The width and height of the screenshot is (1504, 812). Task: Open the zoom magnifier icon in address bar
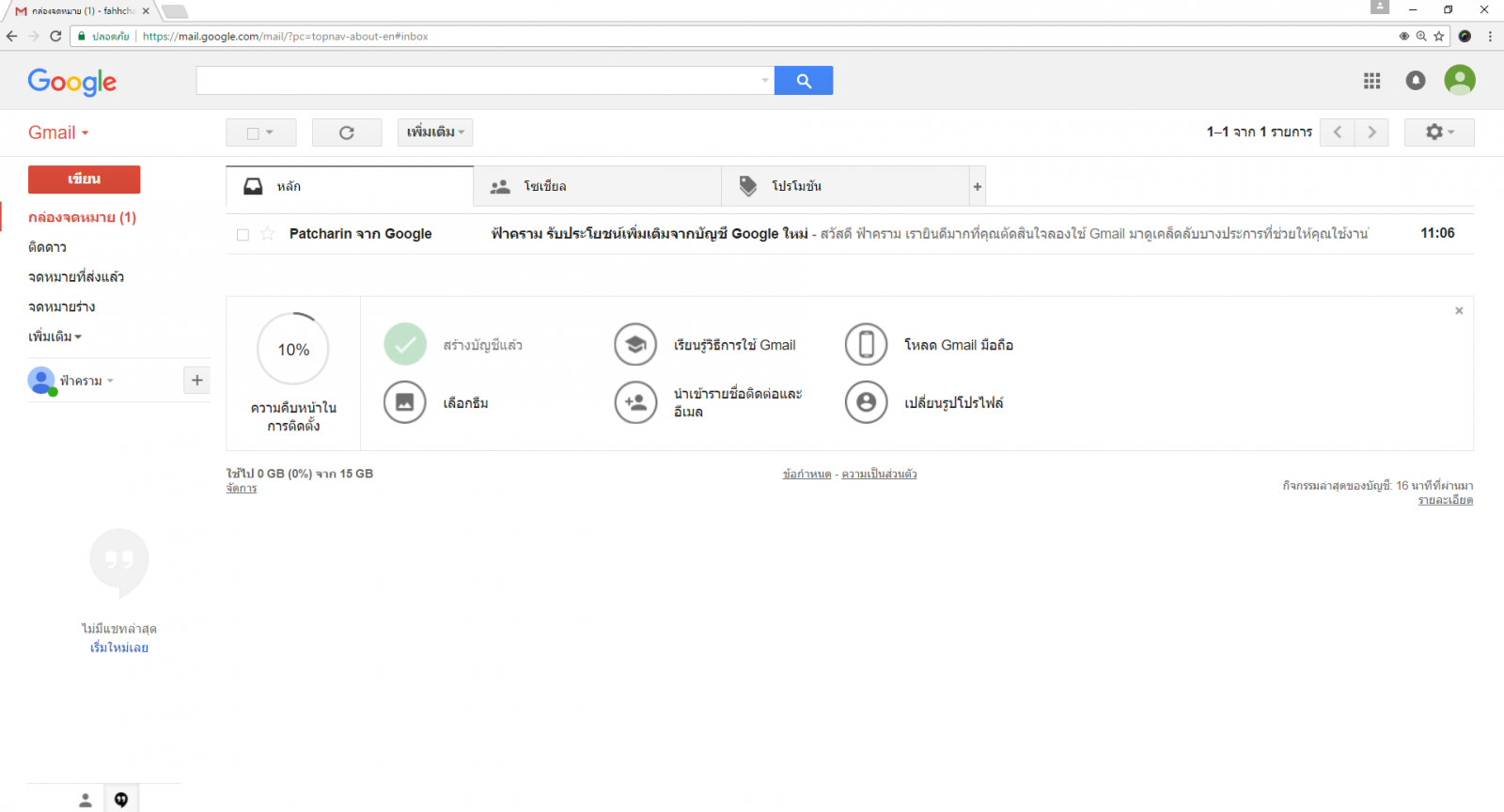(1421, 37)
